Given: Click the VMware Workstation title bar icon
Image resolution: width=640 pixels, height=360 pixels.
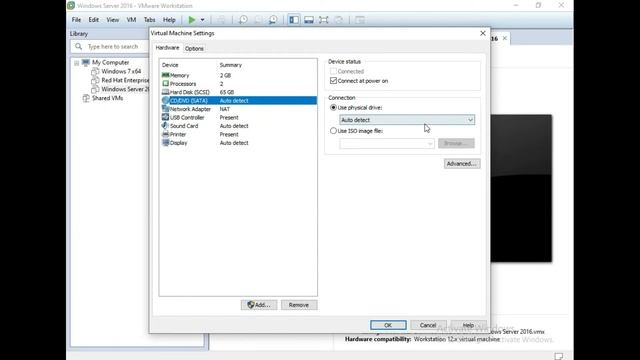Looking at the screenshot, I should tap(71, 5).
